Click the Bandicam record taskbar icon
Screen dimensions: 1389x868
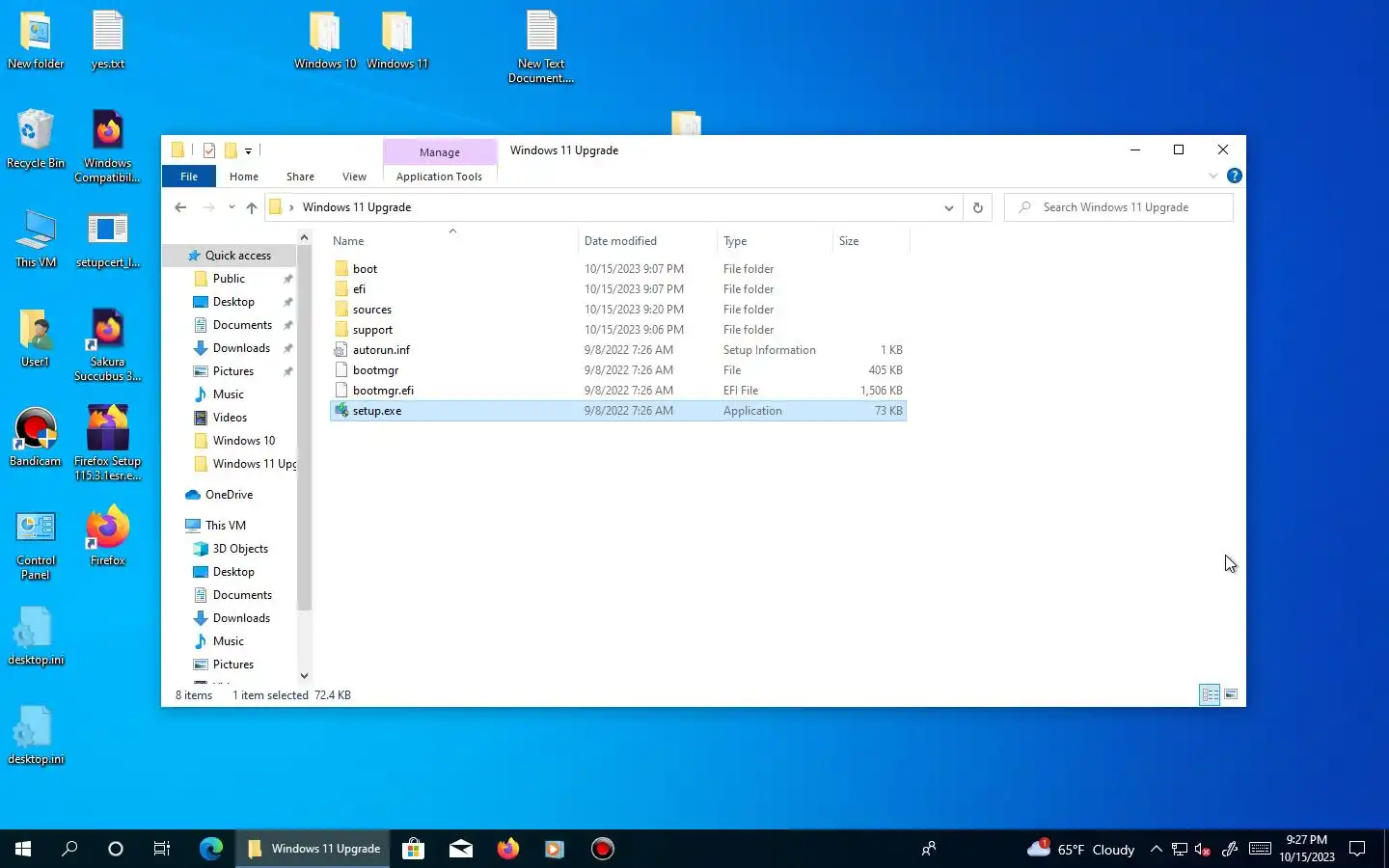pyautogui.click(x=603, y=849)
